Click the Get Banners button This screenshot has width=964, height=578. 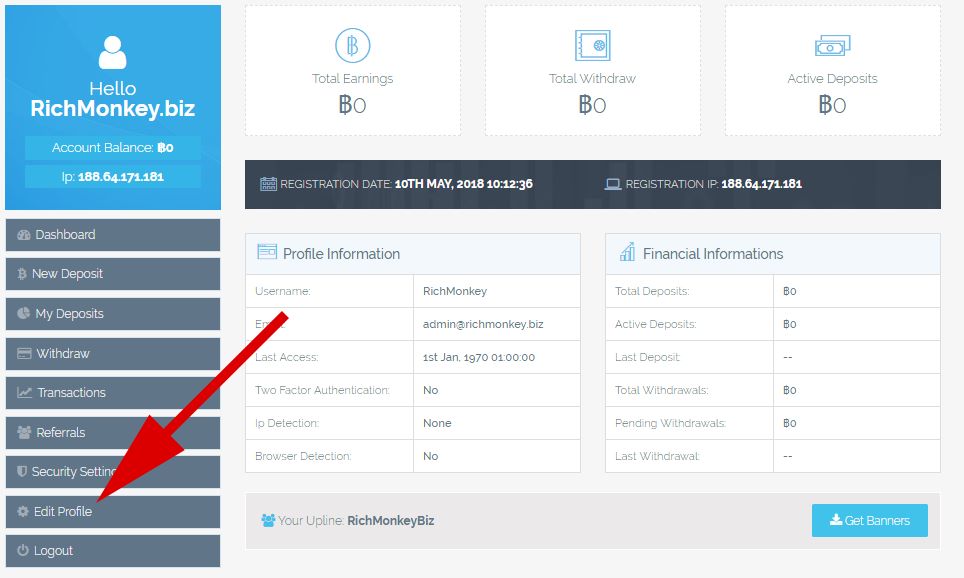click(869, 520)
